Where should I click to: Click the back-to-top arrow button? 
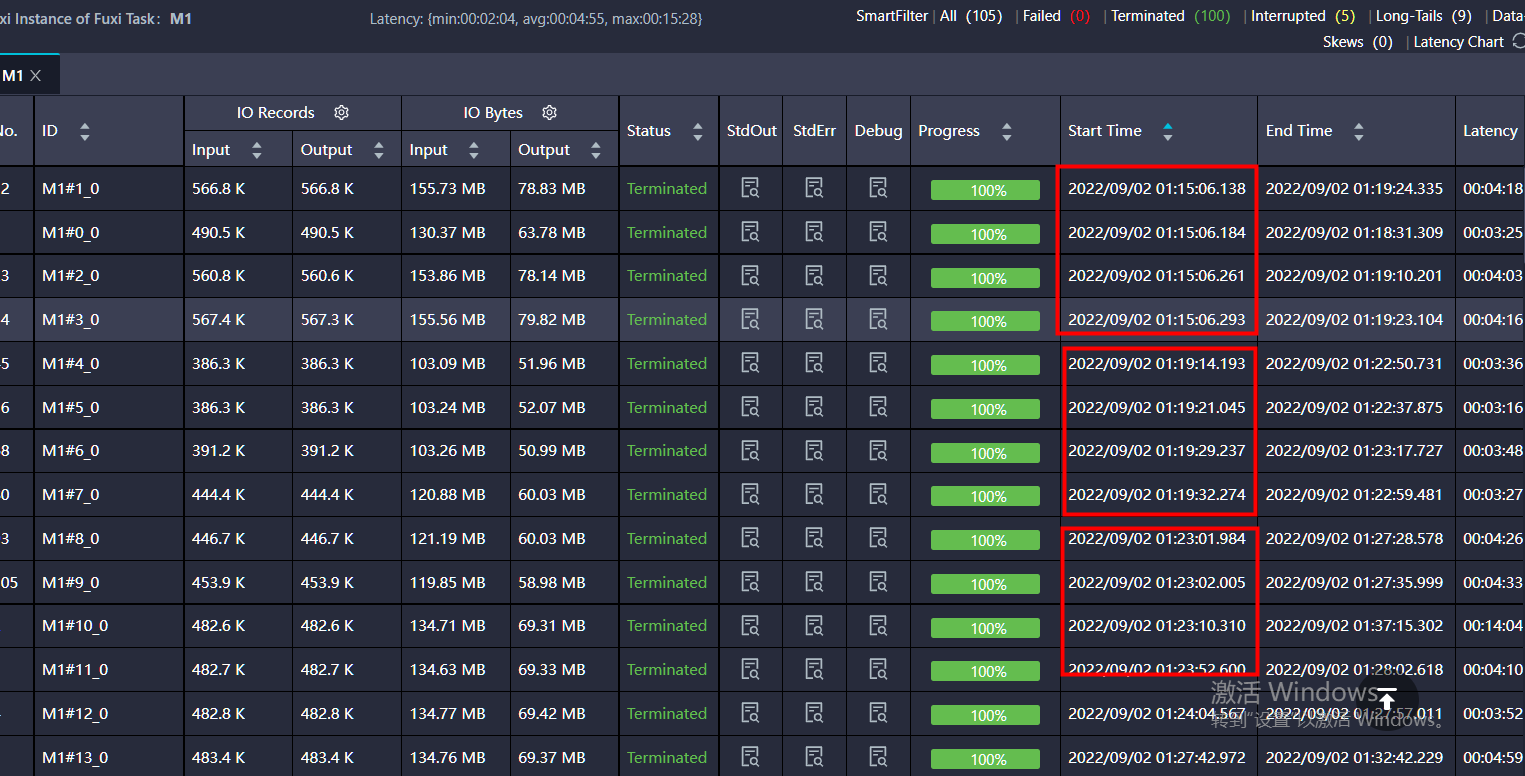[x=1387, y=699]
